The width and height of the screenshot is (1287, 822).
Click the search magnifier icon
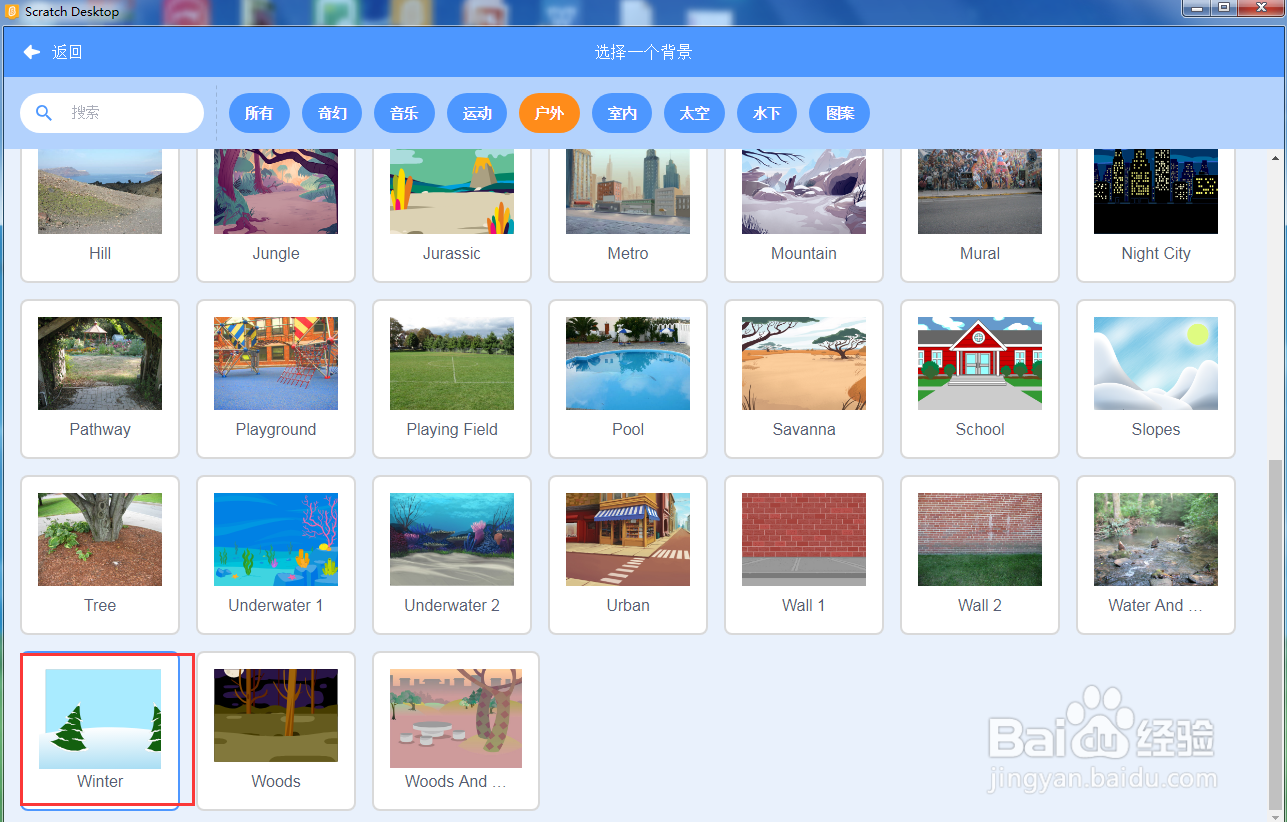point(43,113)
